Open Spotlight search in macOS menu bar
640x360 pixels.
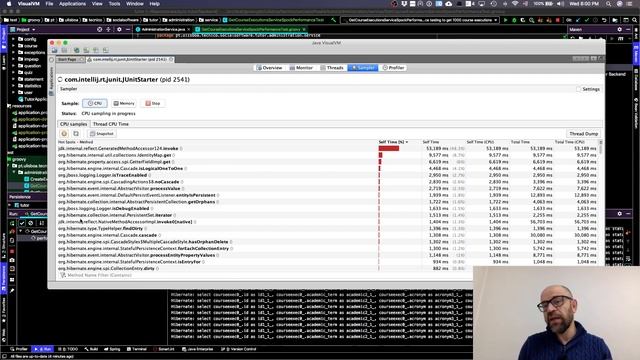(x=608, y=4)
